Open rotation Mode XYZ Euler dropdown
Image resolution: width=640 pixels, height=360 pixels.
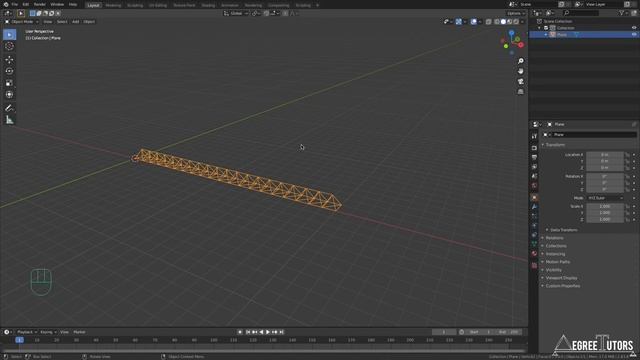(x=605, y=198)
